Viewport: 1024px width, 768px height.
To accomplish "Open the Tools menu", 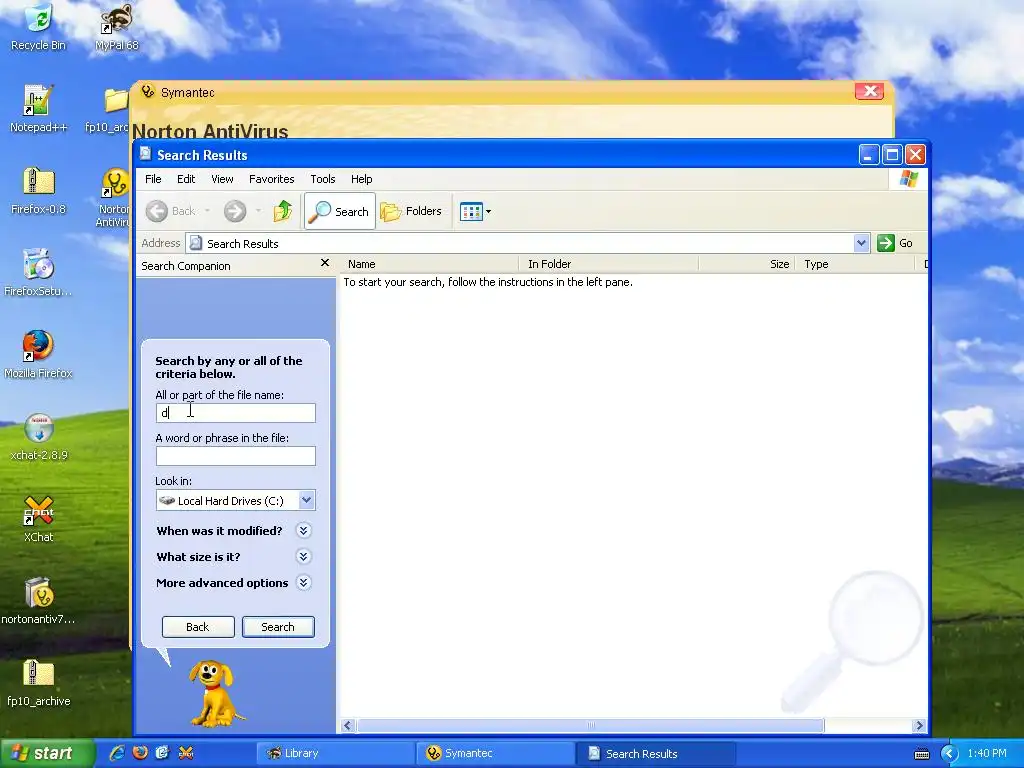I will [x=323, y=179].
